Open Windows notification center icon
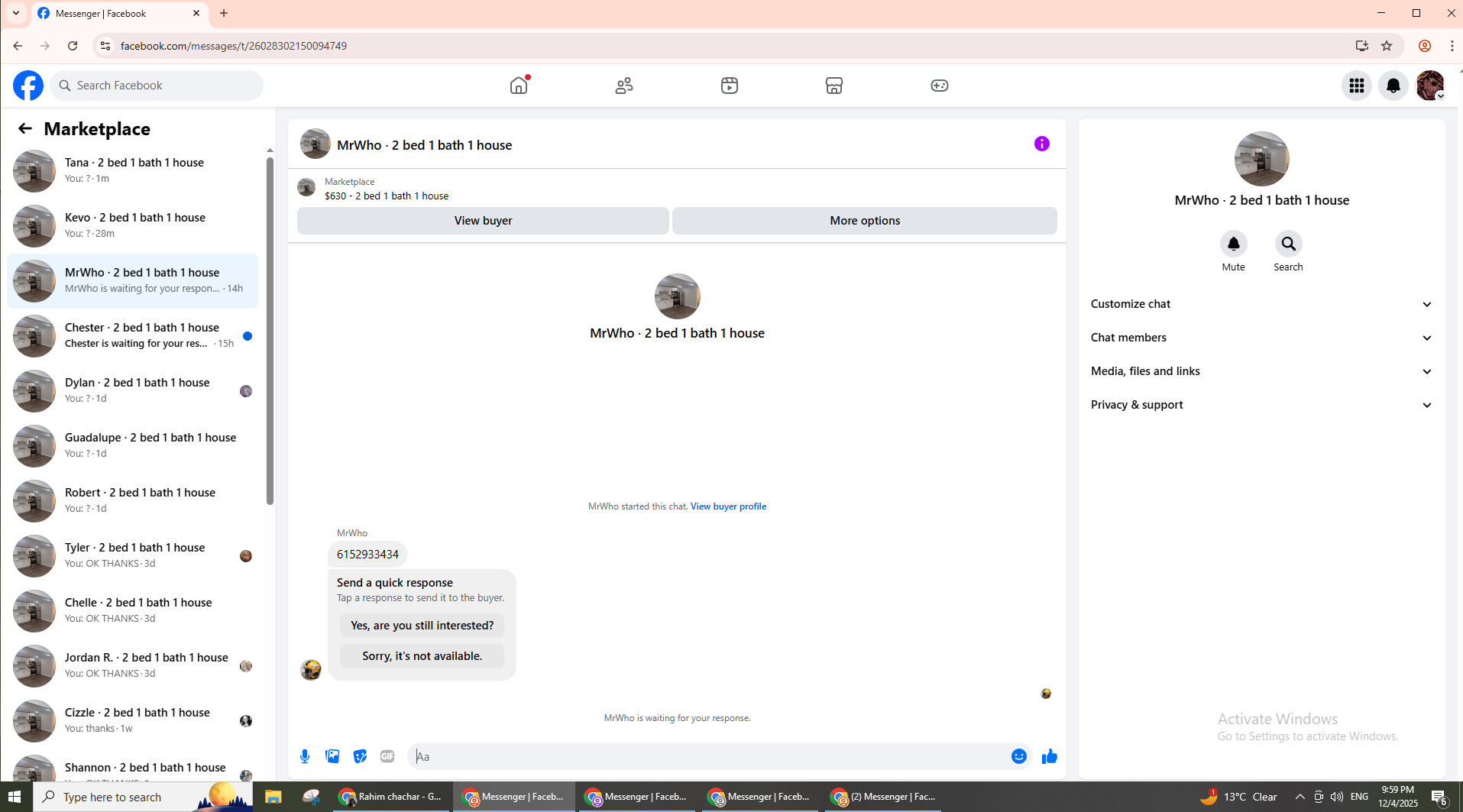Image resolution: width=1463 pixels, height=812 pixels. (x=1439, y=797)
